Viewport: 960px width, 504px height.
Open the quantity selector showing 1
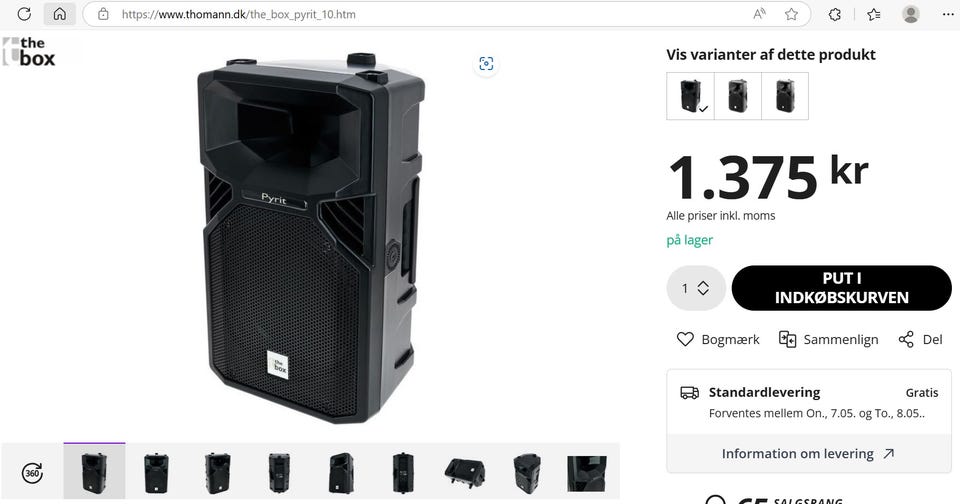(x=696, y=288)
